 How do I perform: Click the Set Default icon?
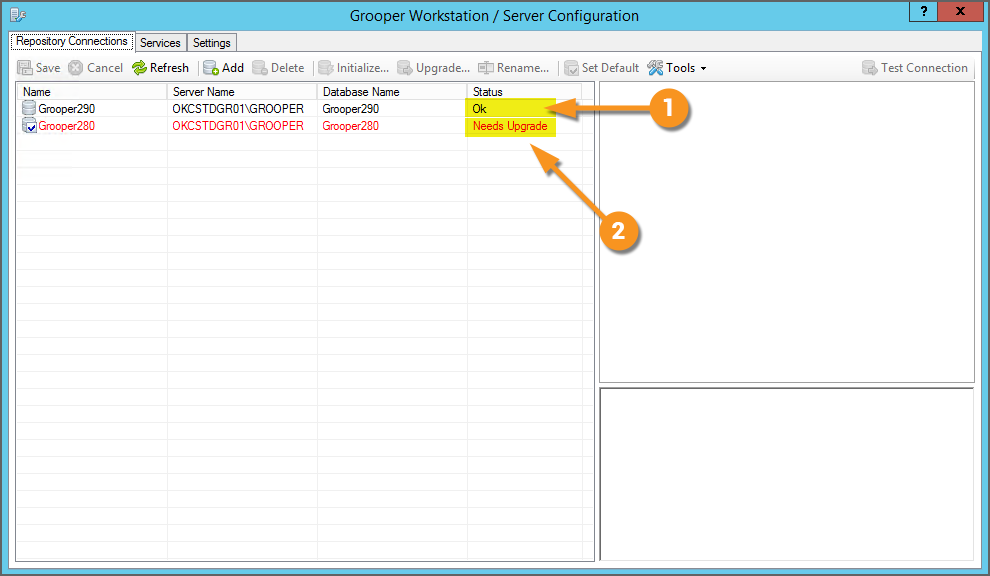[571, 68]
